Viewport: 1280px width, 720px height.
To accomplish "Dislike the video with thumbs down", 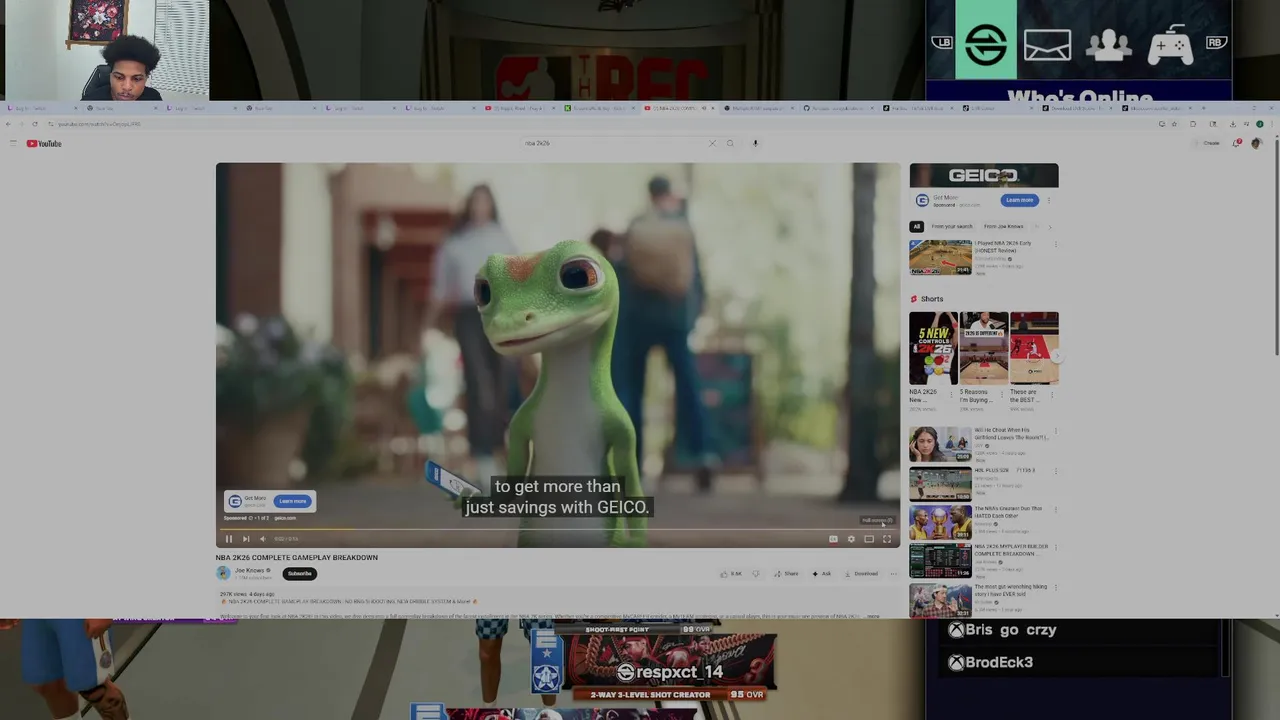I will click(755, 574).
